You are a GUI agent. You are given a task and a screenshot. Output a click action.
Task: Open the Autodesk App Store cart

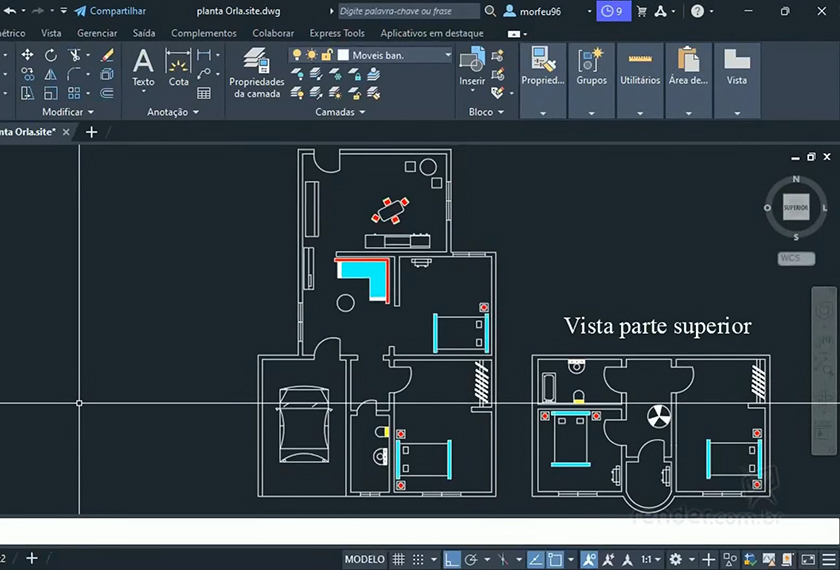tap(642, 11)
